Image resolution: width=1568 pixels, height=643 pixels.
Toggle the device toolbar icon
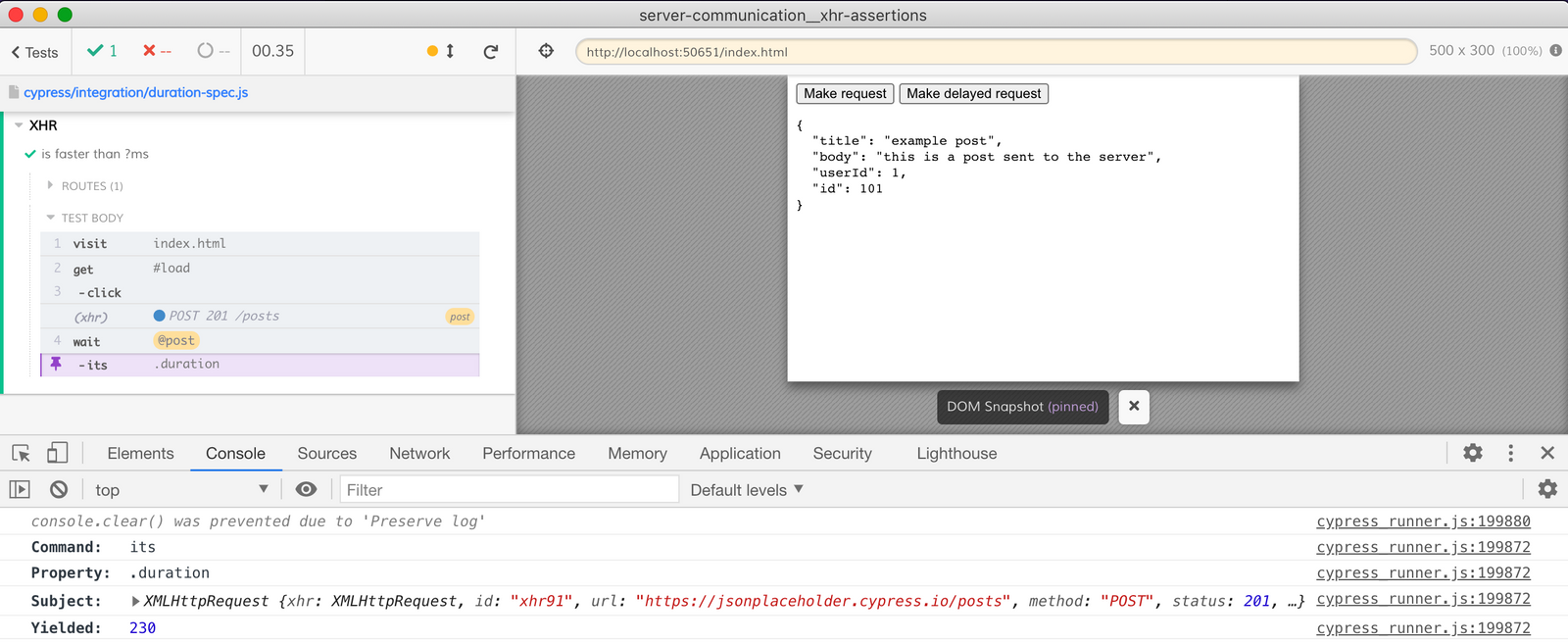(x=58, y=453)
